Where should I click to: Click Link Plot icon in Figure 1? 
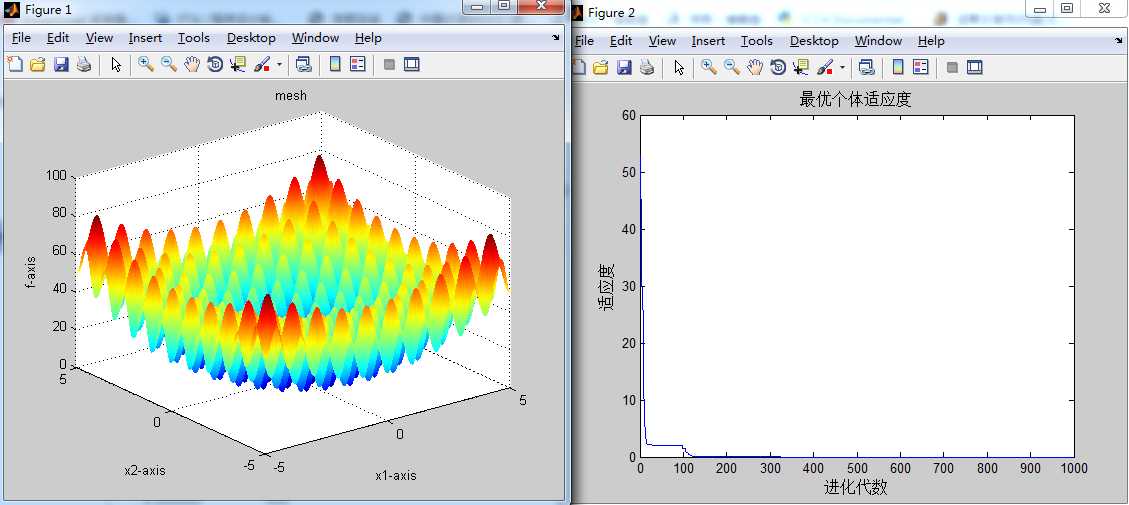tap(304, 65)
